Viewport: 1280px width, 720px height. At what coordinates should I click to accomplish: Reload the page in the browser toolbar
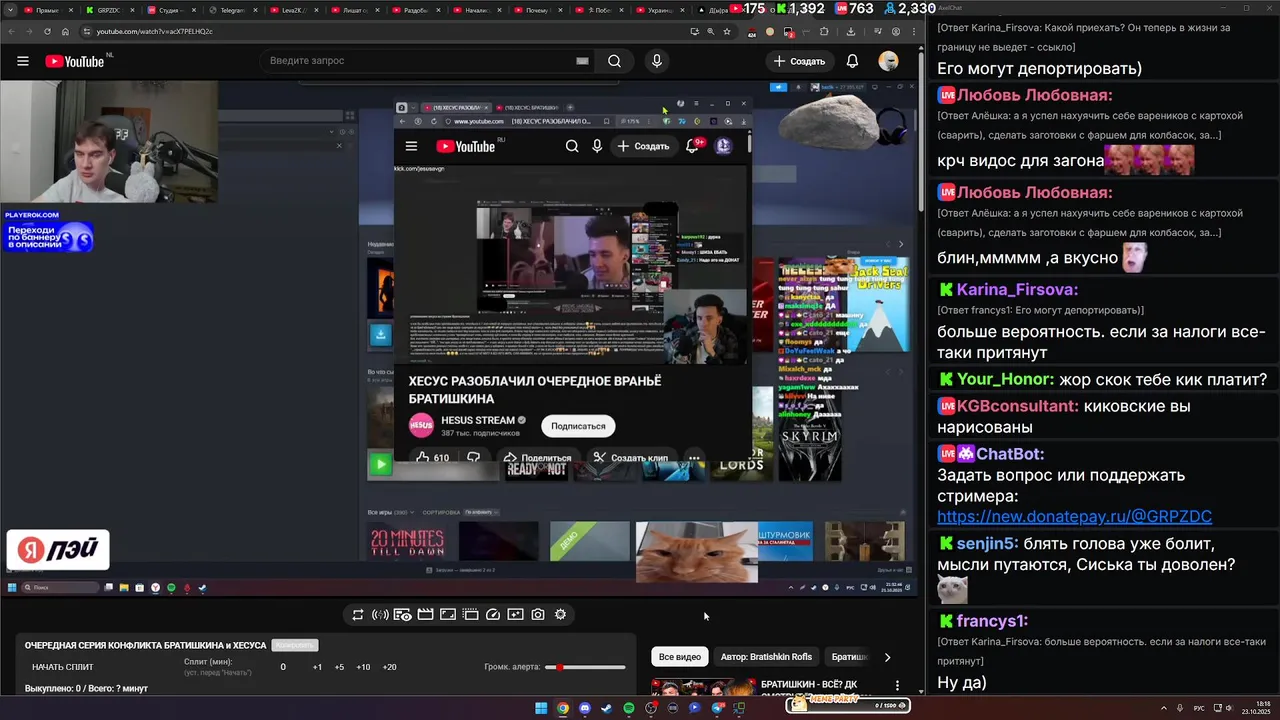(47, 31)
